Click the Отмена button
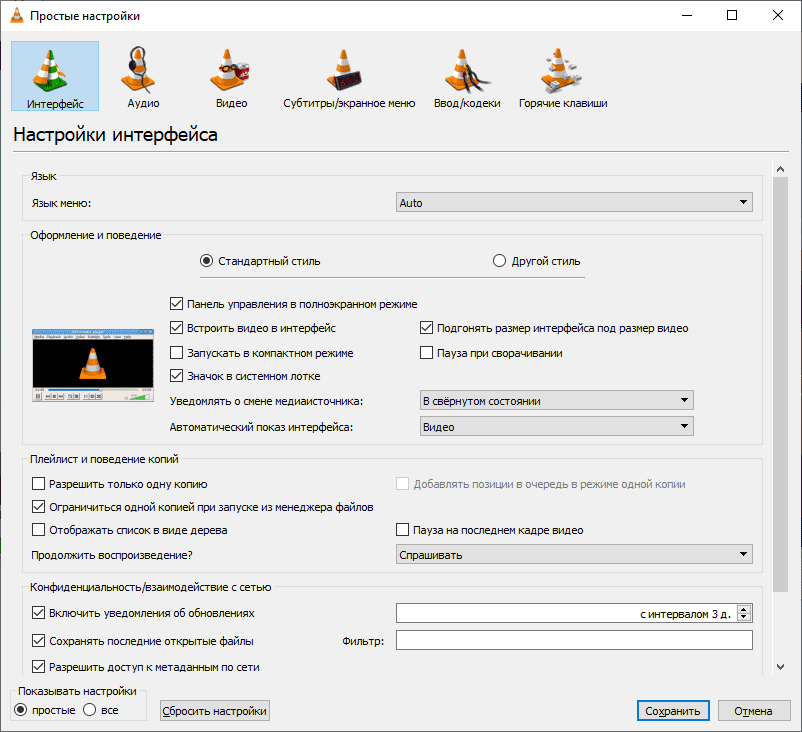The height and width of the screenshot is (732, 802). 754,711
